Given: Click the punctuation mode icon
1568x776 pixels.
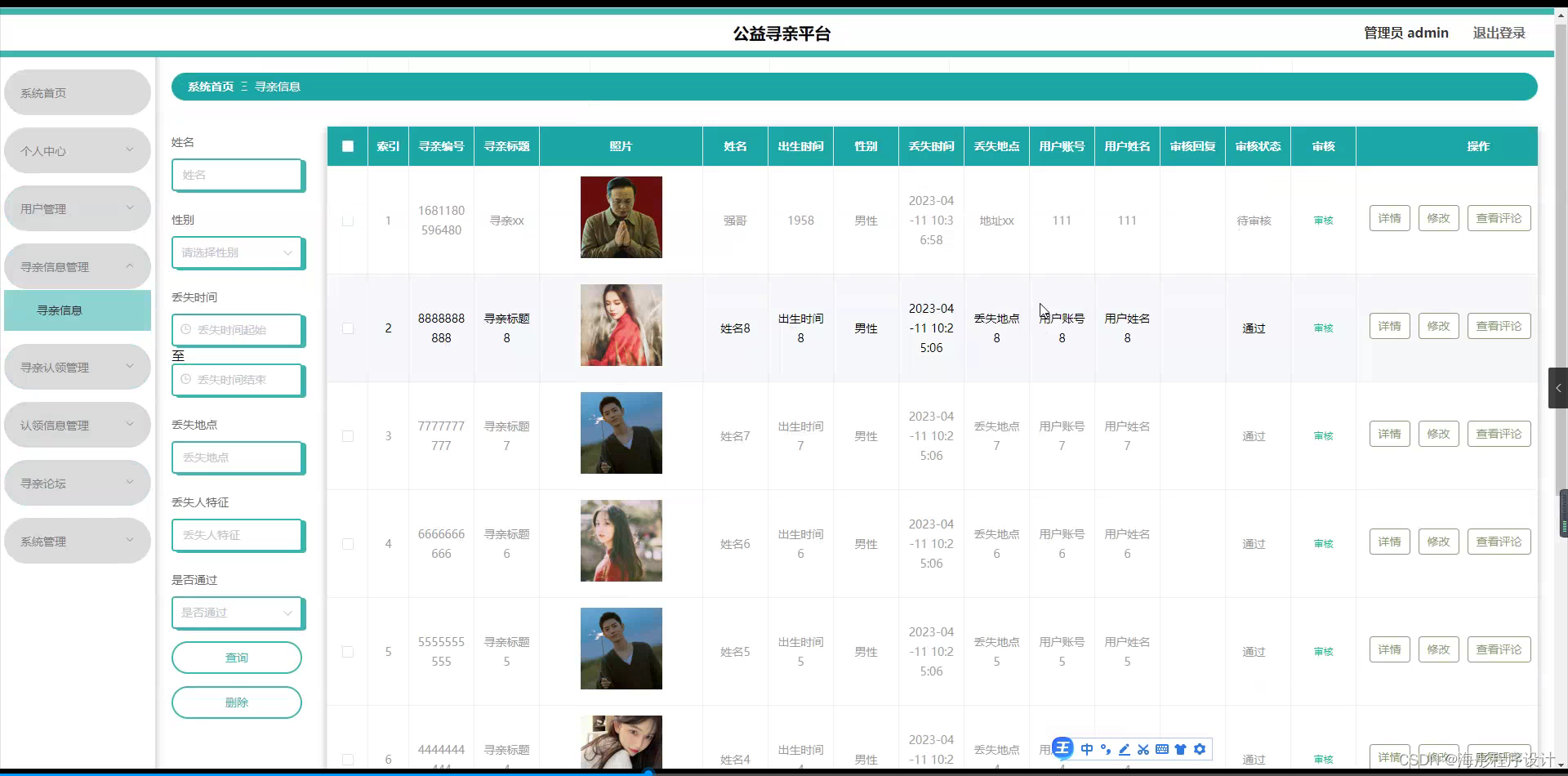Looking at the screenshot, I should pos(1106,749).
